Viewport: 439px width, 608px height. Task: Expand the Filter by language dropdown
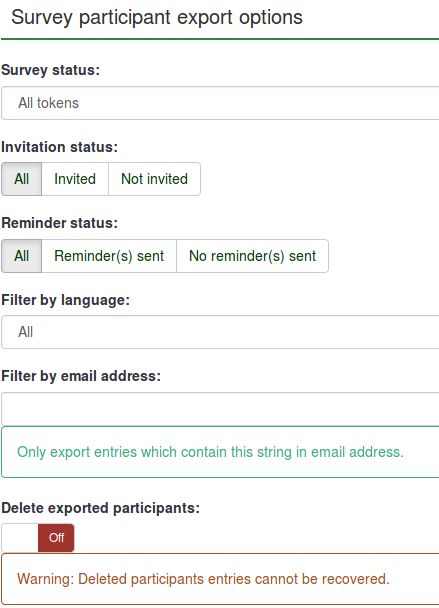[220, 332]
